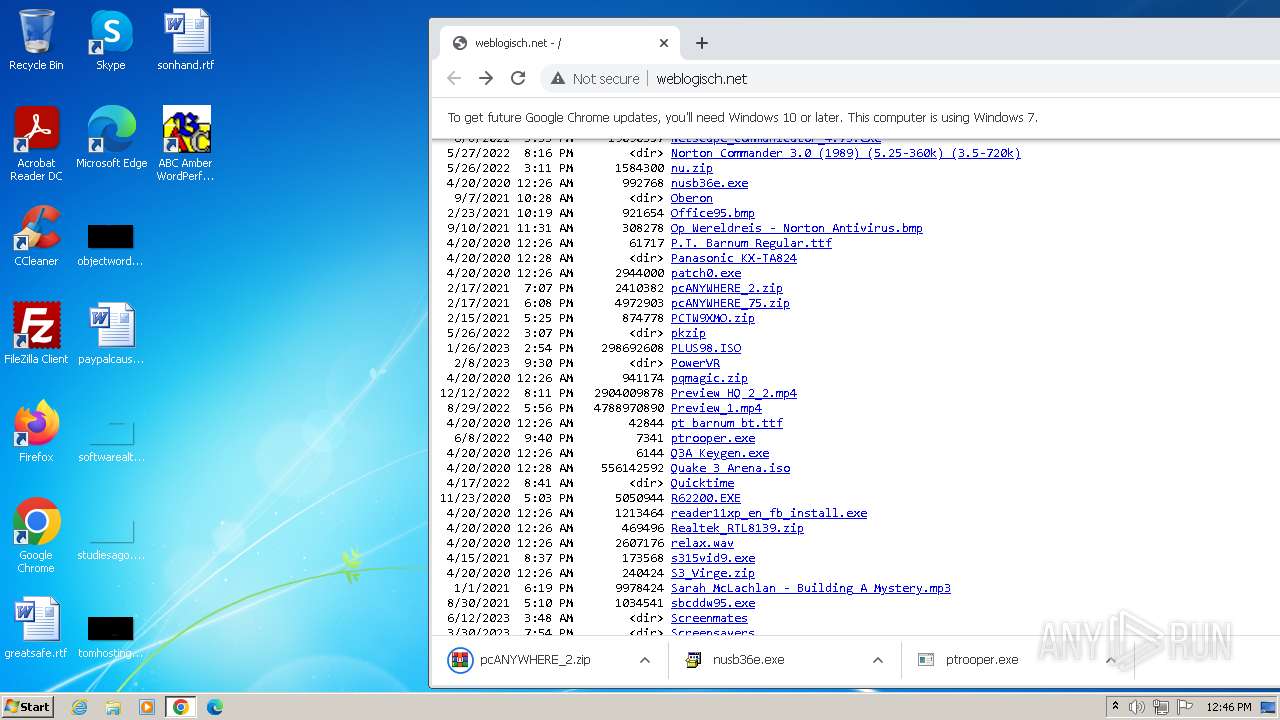Click reader11xp_en_fb_install.exe link
Viewport: 1280px width, 720px height.
[768, 513]
